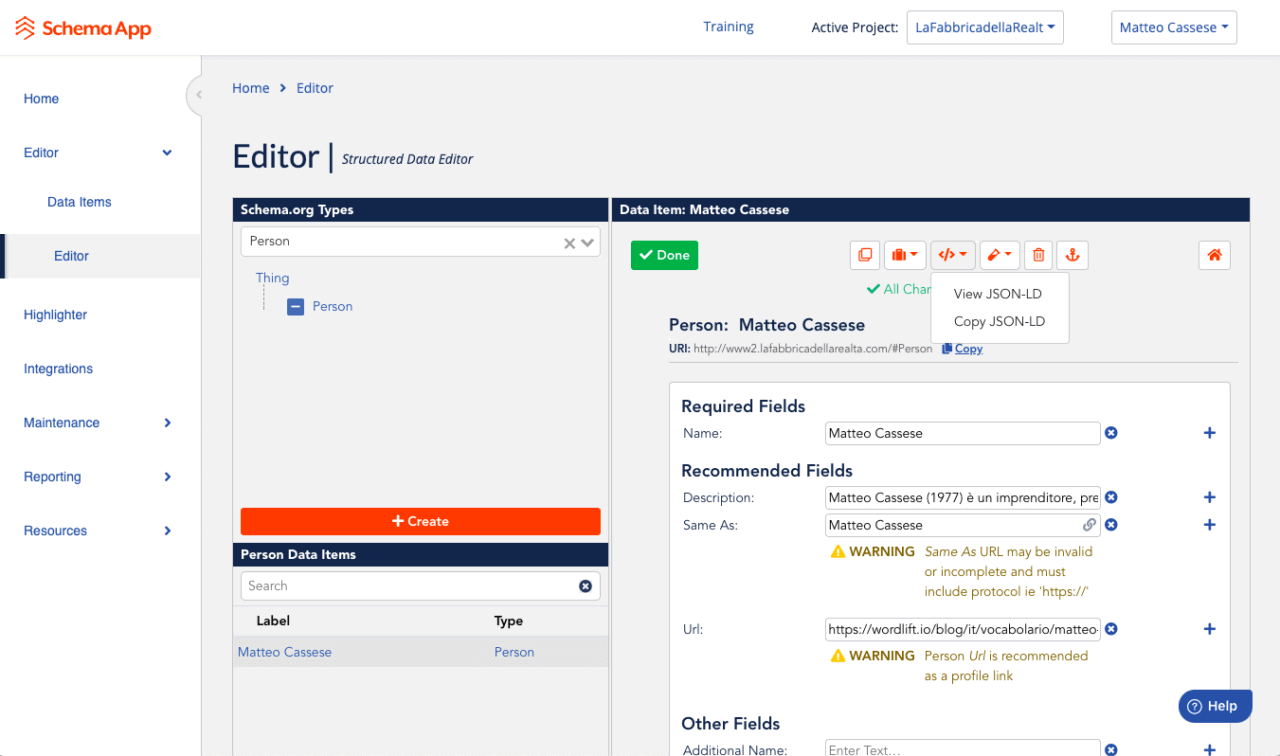
Task: Clear the Description field with its X icon
Action: coord(1110,497)
